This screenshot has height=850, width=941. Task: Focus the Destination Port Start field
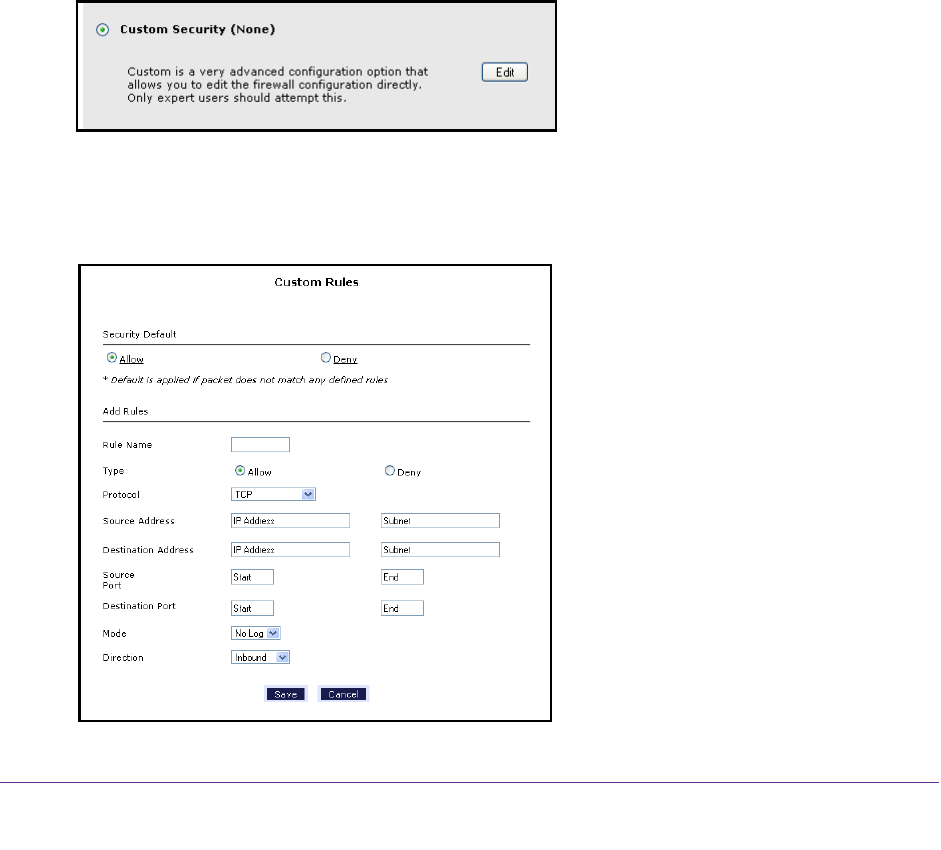pyautogui.click(x=253, y=608)
